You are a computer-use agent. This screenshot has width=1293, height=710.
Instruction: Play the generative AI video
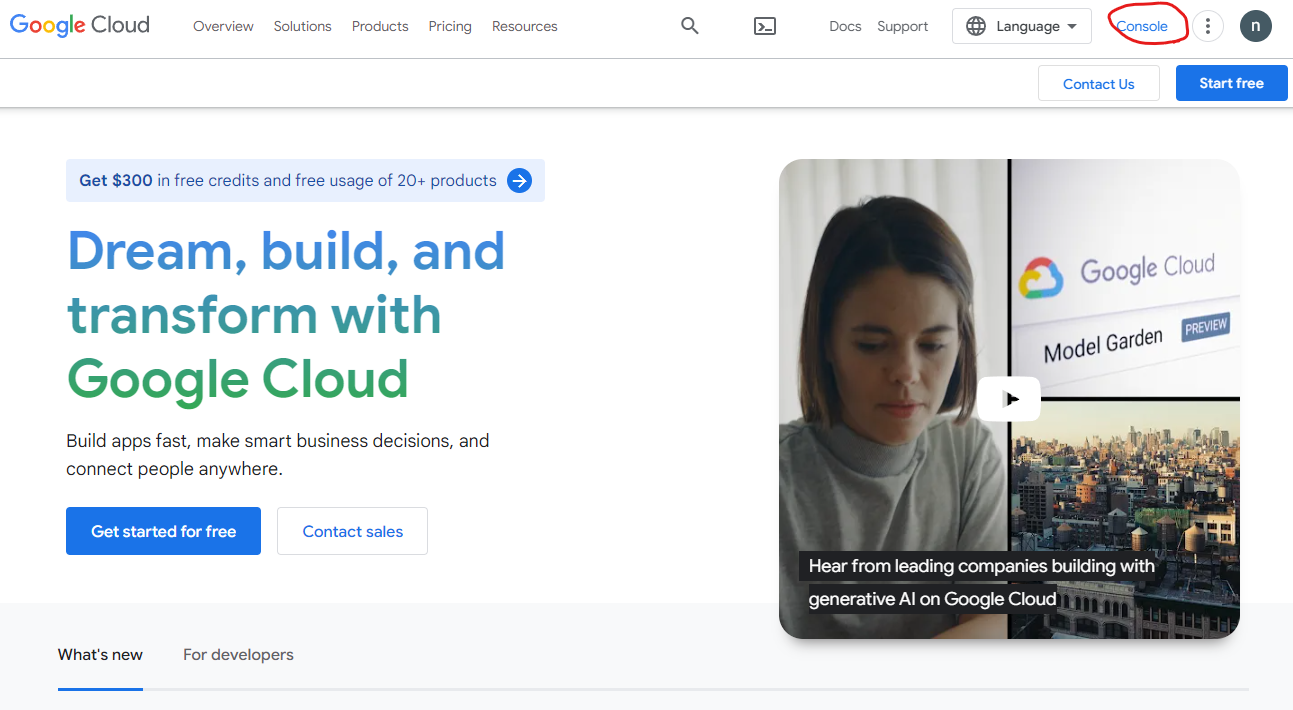[1008, 398]
